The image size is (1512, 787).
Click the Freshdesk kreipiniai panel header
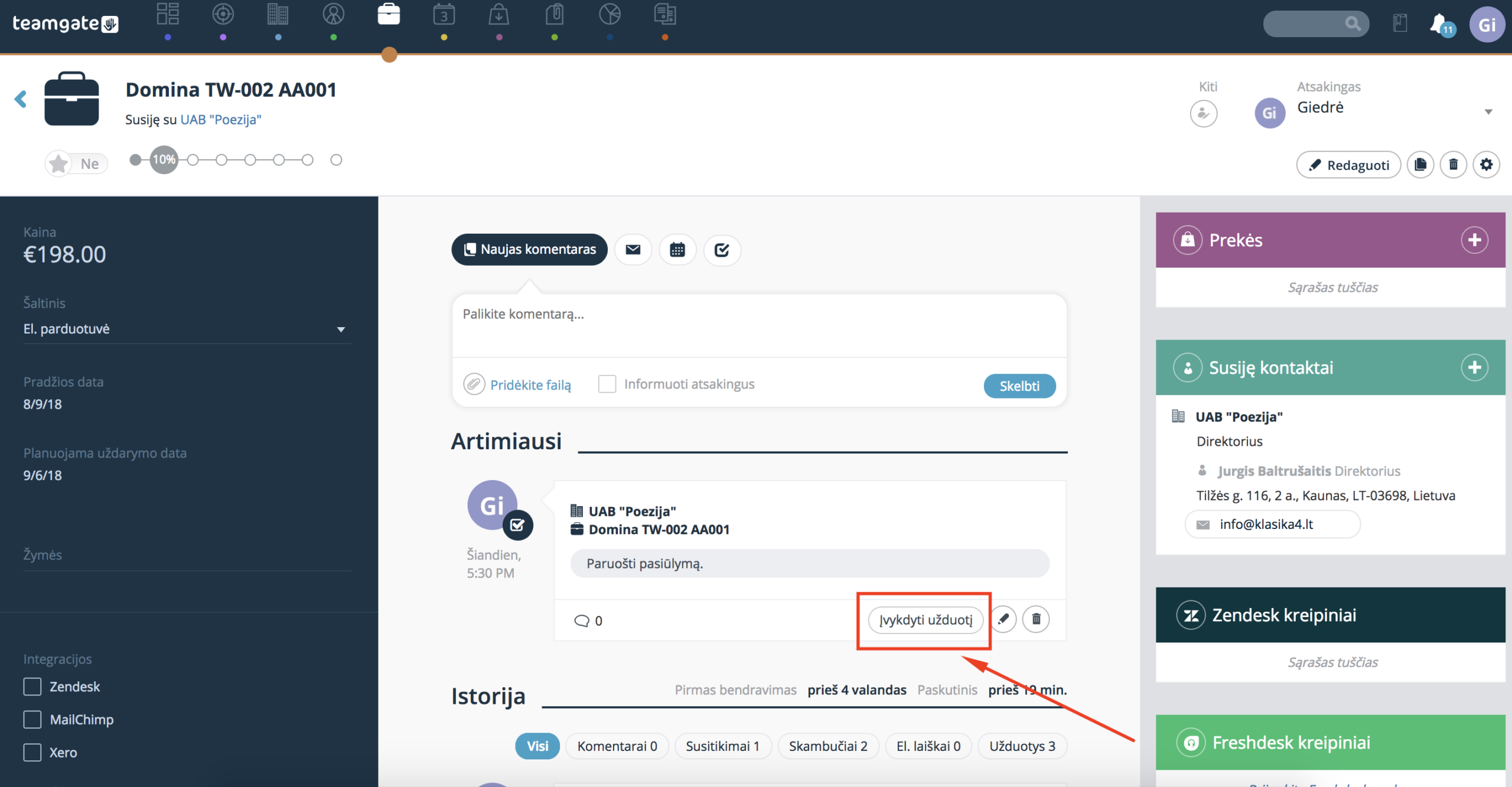[1330, 742]
